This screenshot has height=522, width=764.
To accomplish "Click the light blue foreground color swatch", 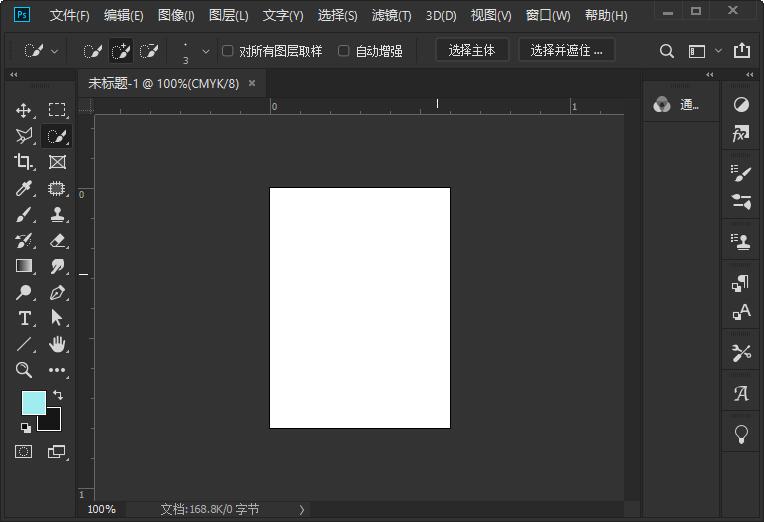I will click(33, 402).
